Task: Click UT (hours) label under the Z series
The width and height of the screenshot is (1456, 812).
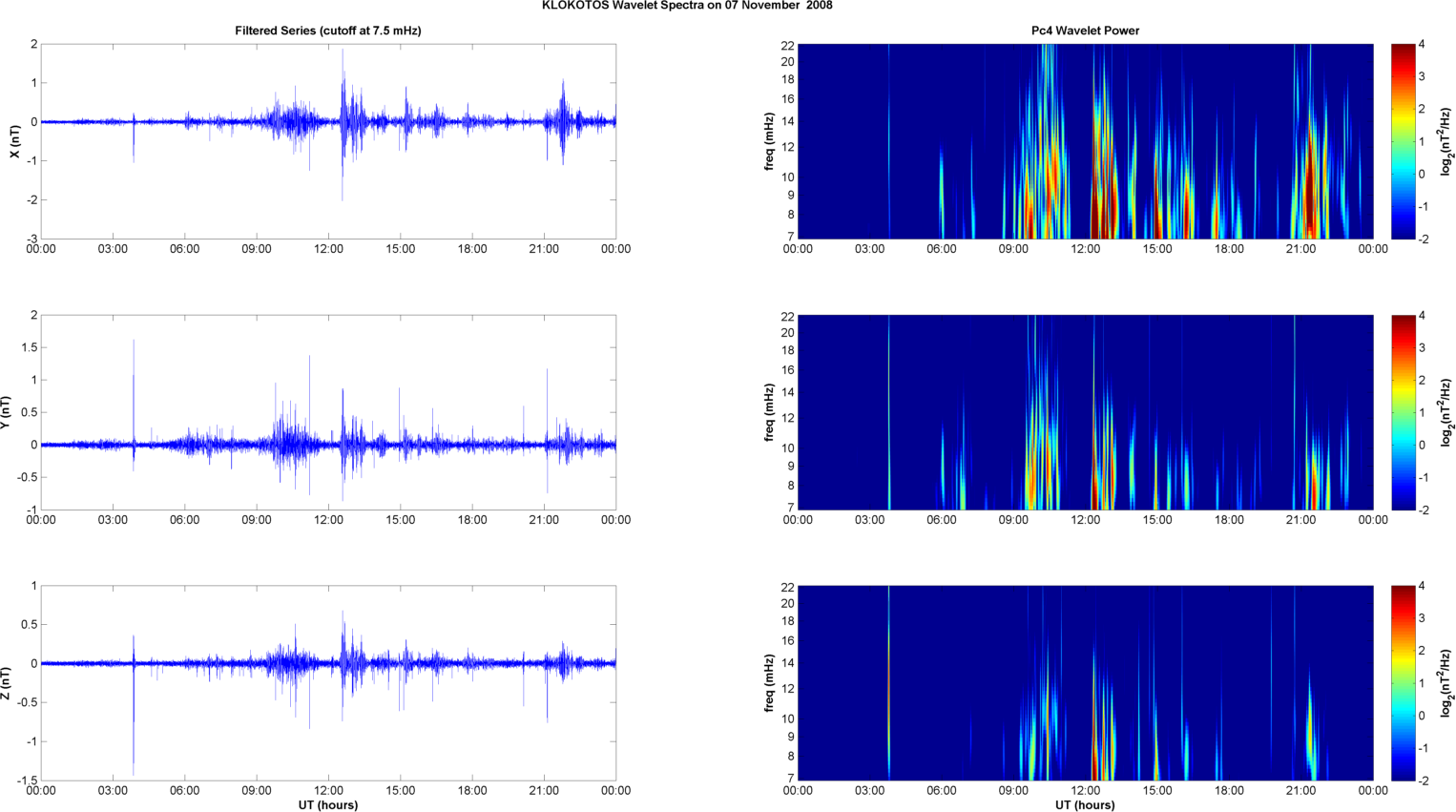Action: point(327,804)
